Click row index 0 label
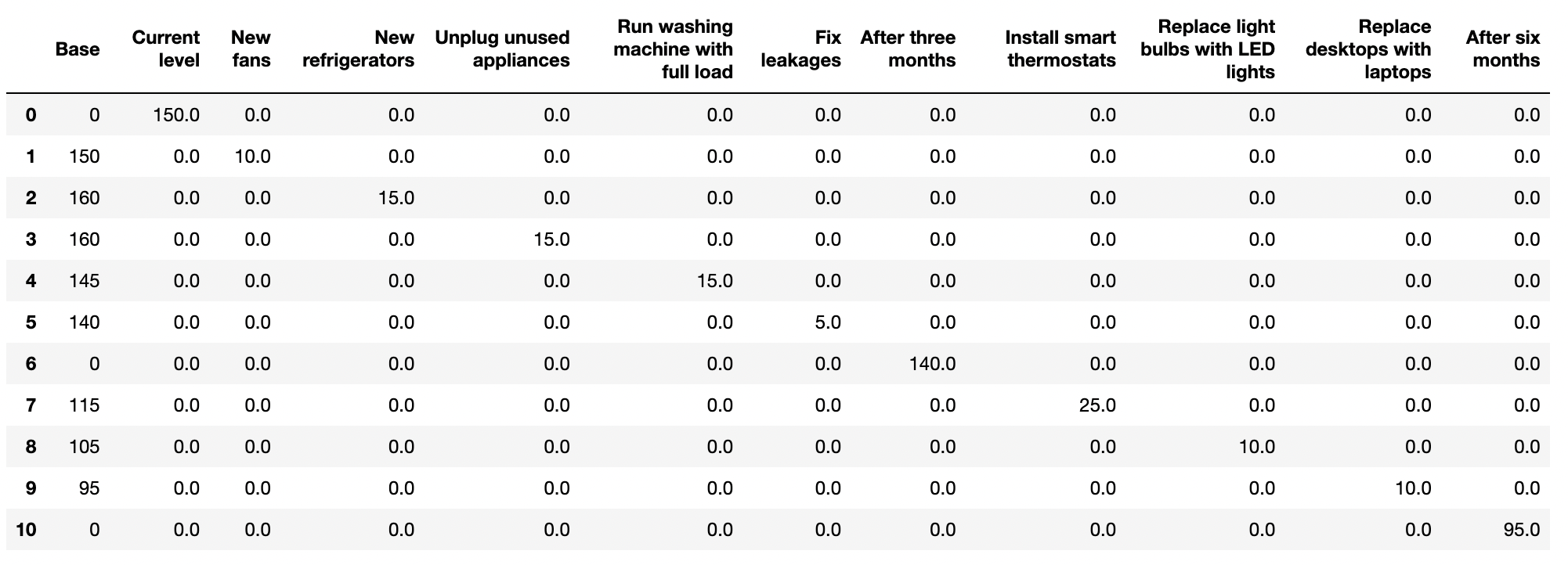 [x=31, y=116]
